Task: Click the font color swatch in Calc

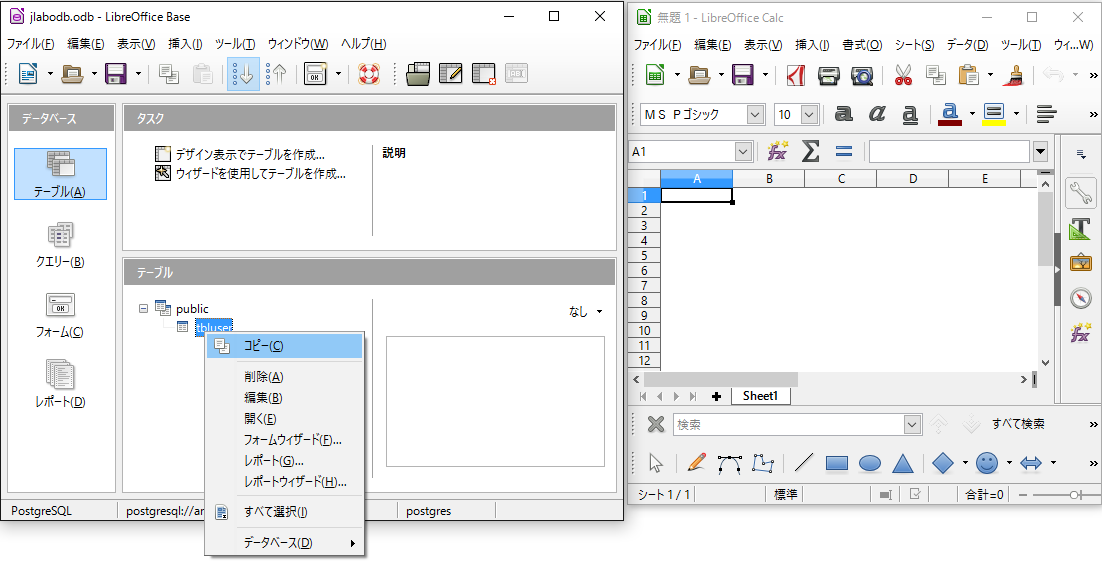Action: (x=949, y=113)
